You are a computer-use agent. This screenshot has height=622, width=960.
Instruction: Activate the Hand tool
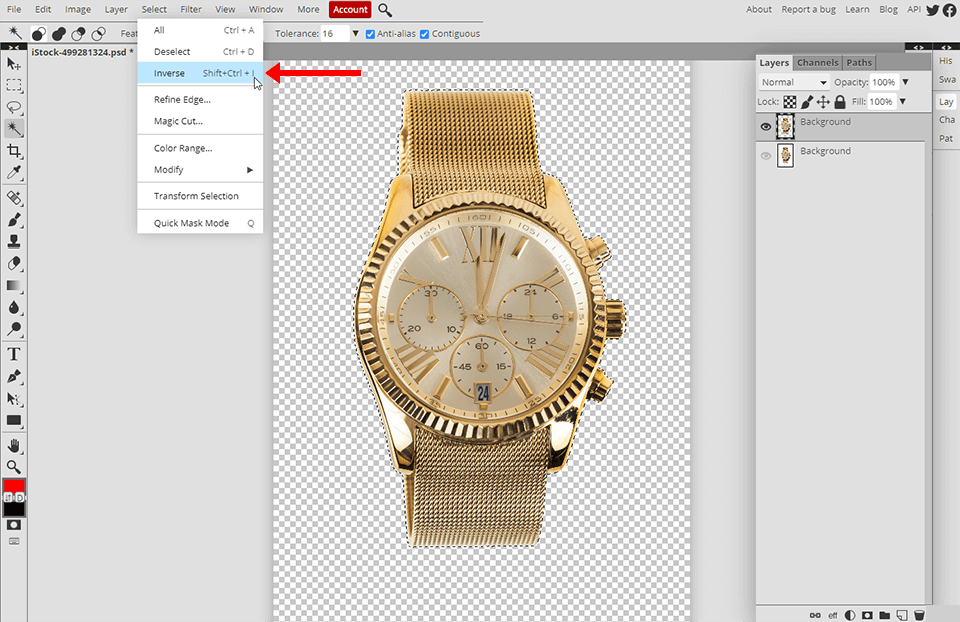point(14,445)
